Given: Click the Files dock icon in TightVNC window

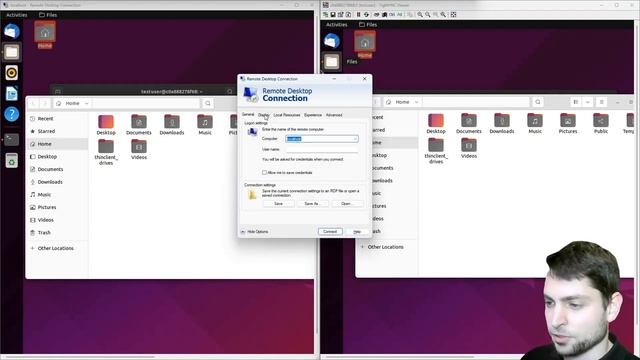Looking at the screenshot, I should coord(332,62).
